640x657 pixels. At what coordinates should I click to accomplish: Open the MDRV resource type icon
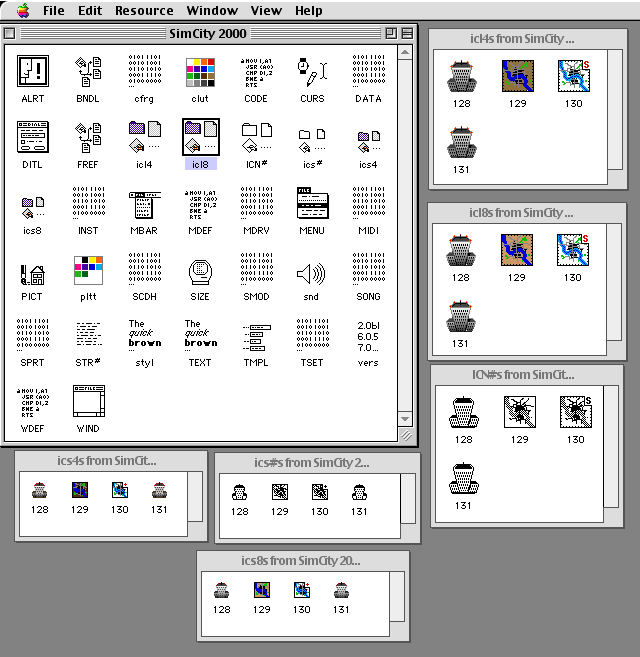(x=257, y=203)
